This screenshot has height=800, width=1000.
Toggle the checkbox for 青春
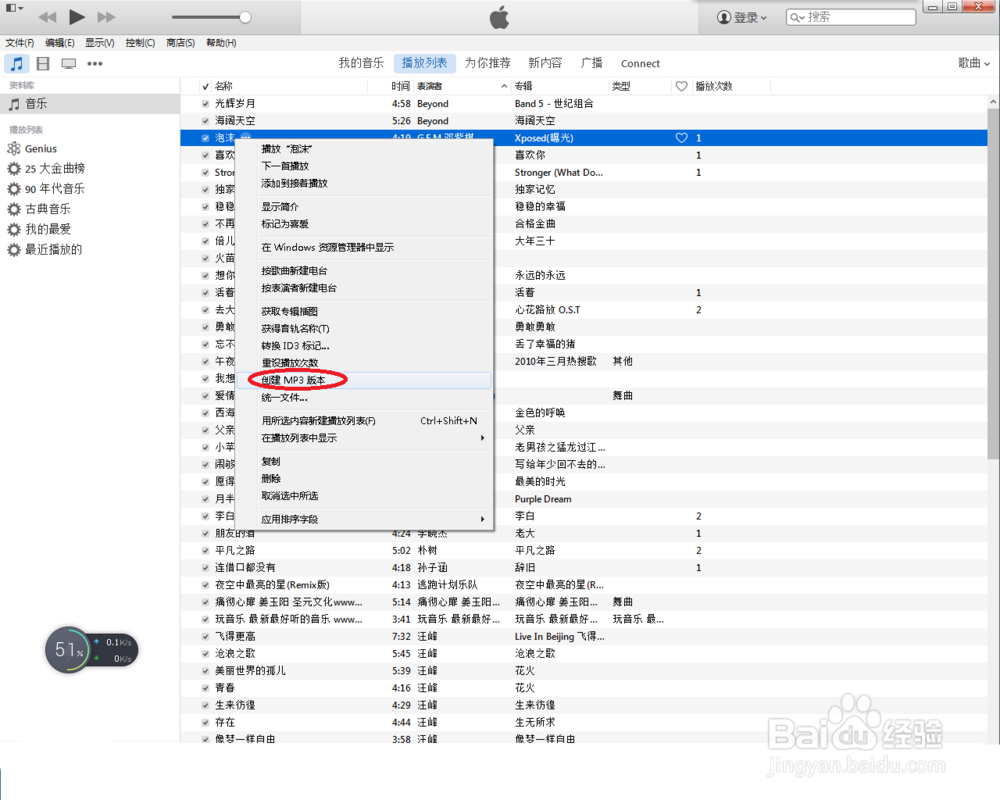click(x=205, y=688)
